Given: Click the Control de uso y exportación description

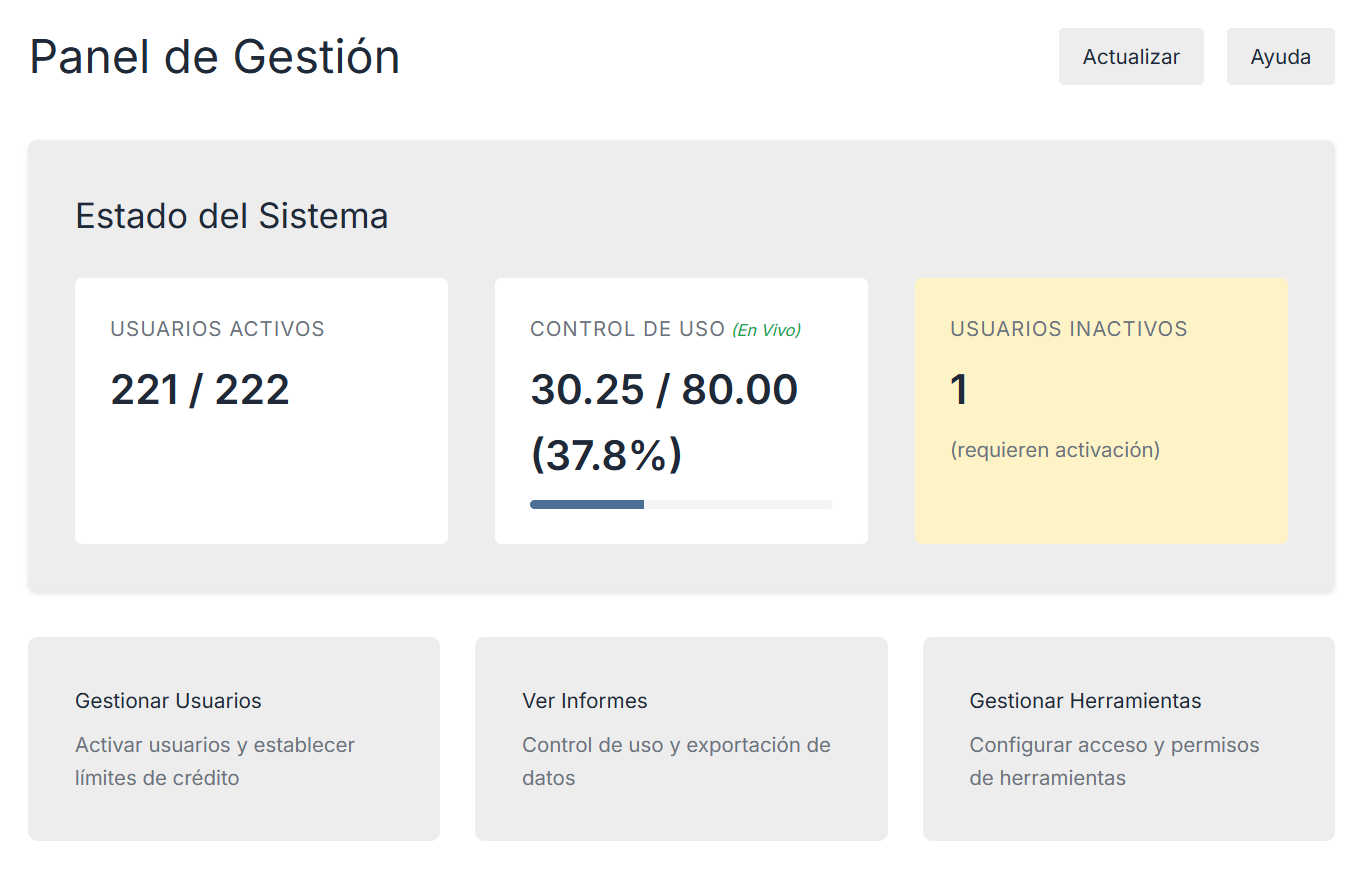Looking at the screenshot, I should coord(676,761).
